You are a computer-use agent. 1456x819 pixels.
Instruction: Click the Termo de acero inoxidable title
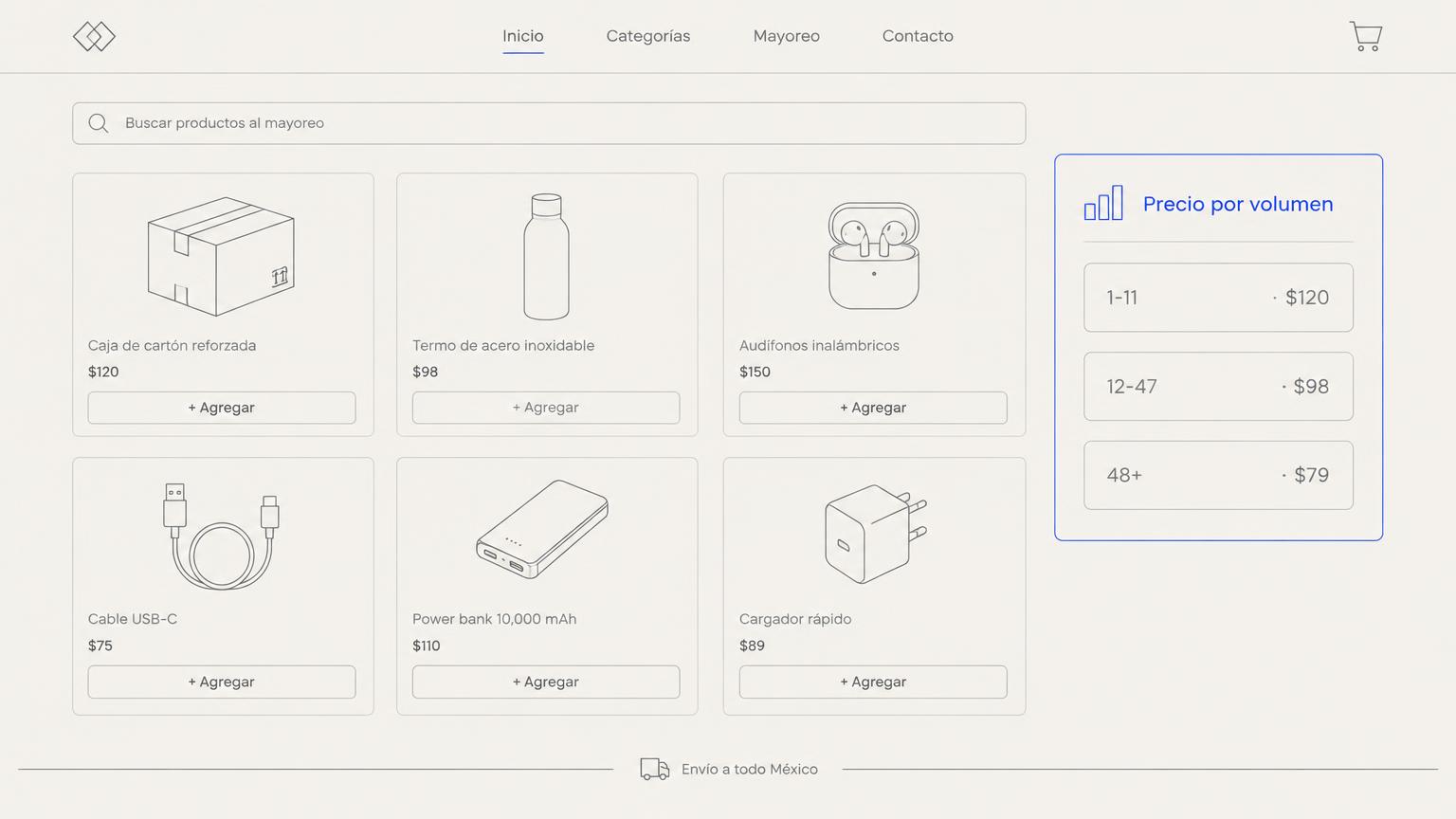[503, 346]
